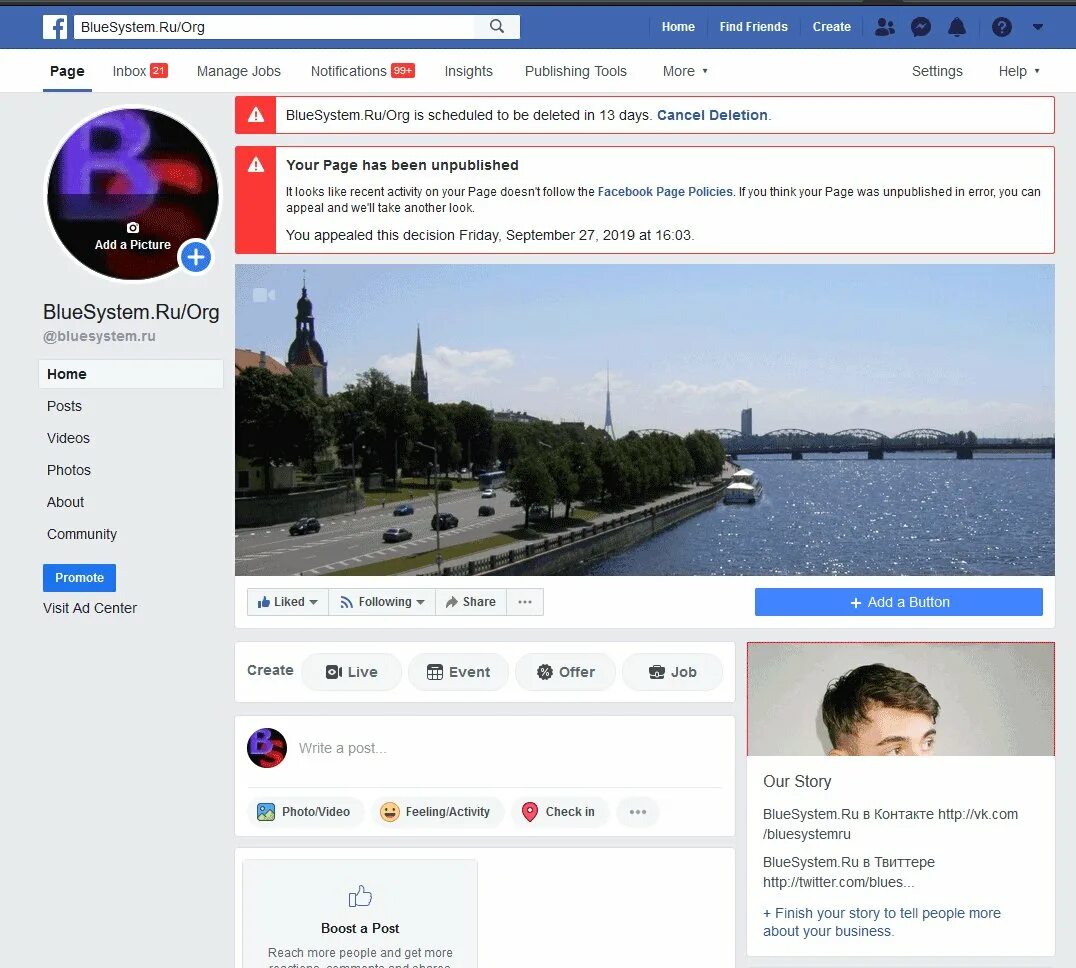Select Videos in the left sidebar

(69, 438)
